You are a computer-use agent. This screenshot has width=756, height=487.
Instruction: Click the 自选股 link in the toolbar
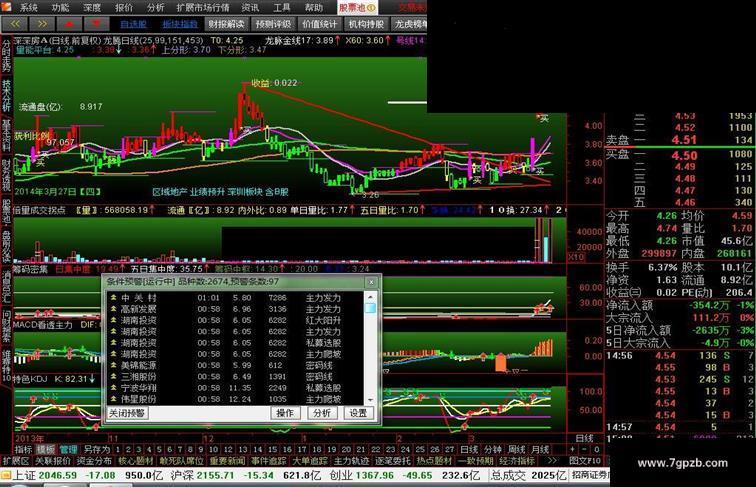(133, 24)
